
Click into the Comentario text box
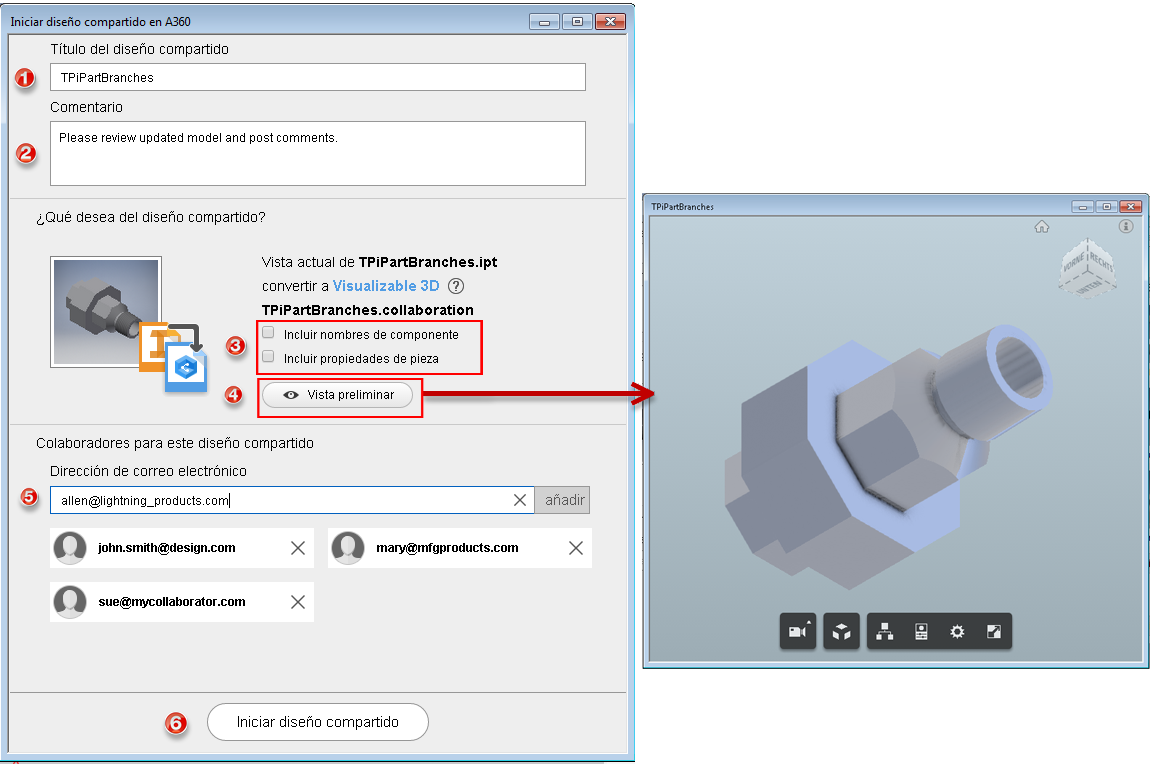[318, 154]
